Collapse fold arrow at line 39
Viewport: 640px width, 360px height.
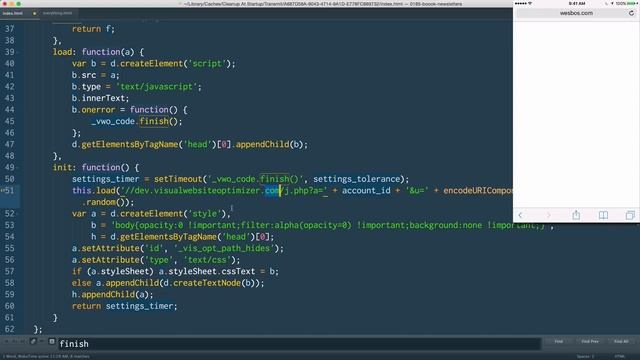[18, 52]
